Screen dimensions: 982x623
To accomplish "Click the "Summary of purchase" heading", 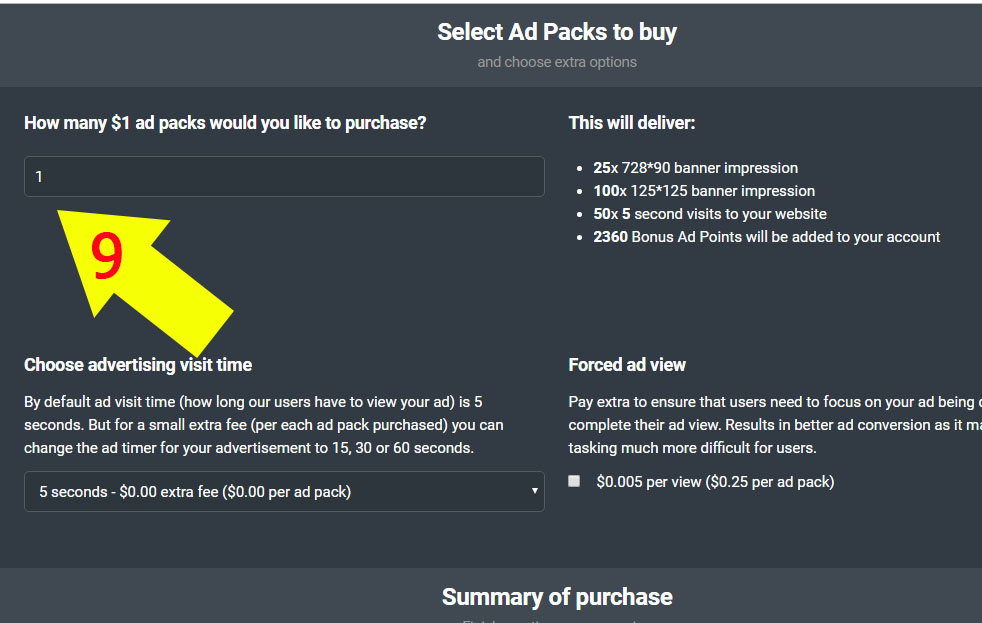I will (x=556, y=597).
